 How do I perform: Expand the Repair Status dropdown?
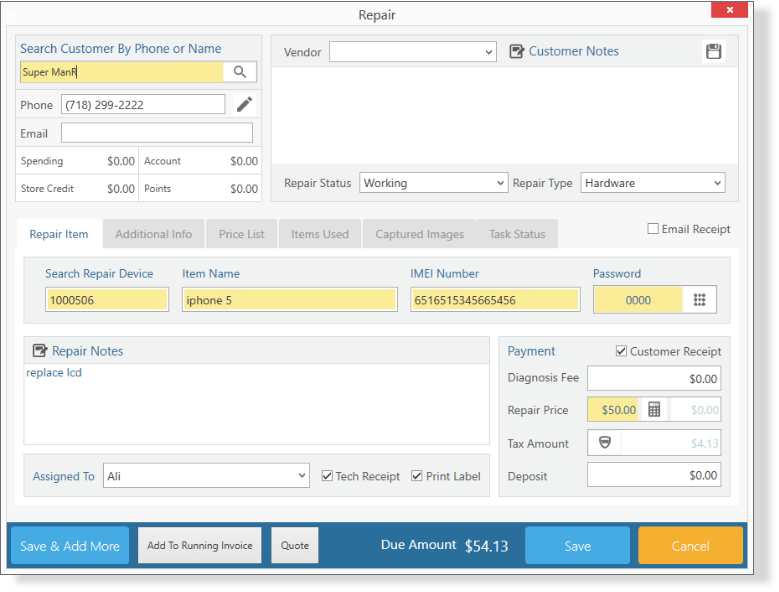[x=433, y=183]
